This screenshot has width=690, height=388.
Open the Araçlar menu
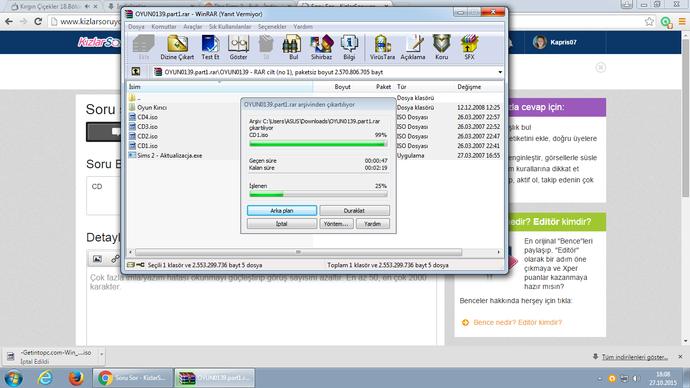[193, 27]
